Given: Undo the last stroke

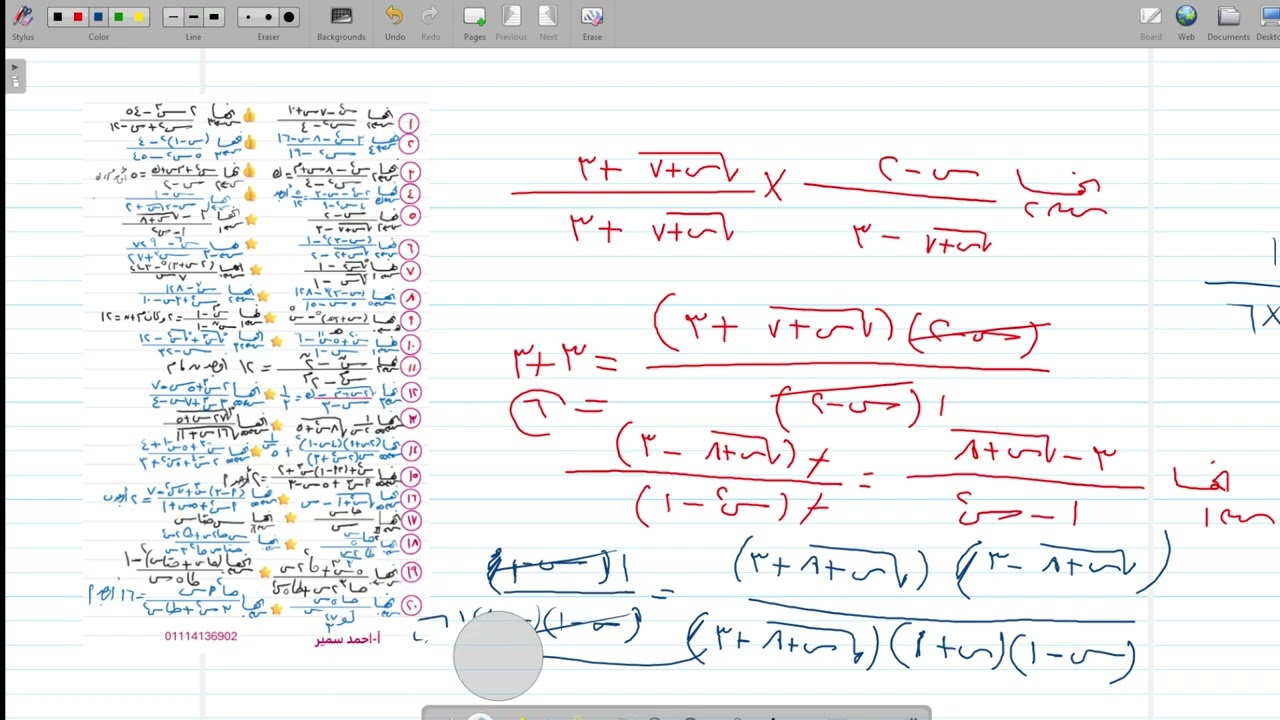Looking at the screenshot, I should pos(395,22).
